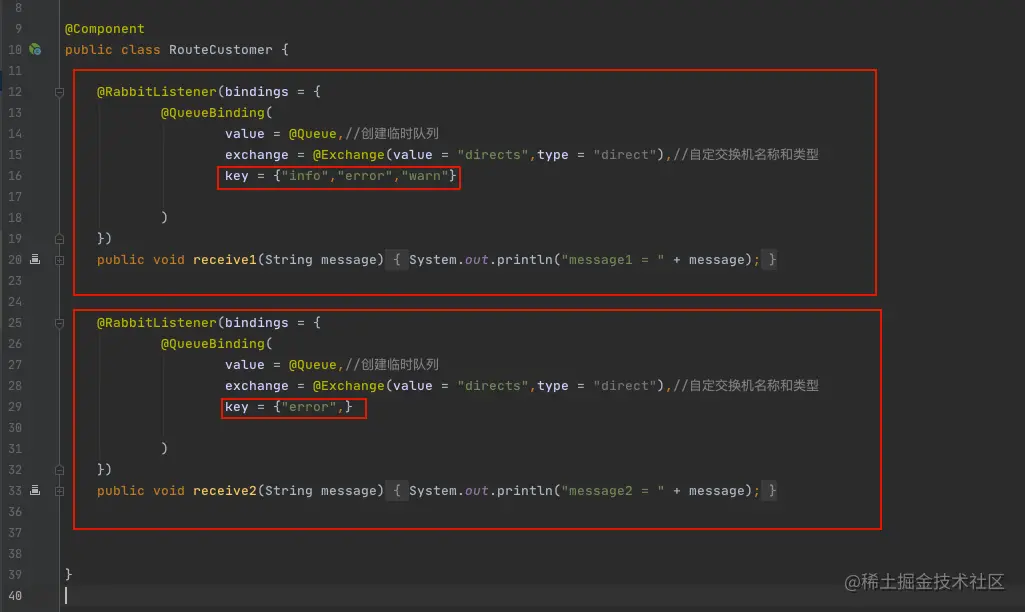Click the comment on line 14
The height and width of the screenshot is (612, 1025).
(392, 133)
